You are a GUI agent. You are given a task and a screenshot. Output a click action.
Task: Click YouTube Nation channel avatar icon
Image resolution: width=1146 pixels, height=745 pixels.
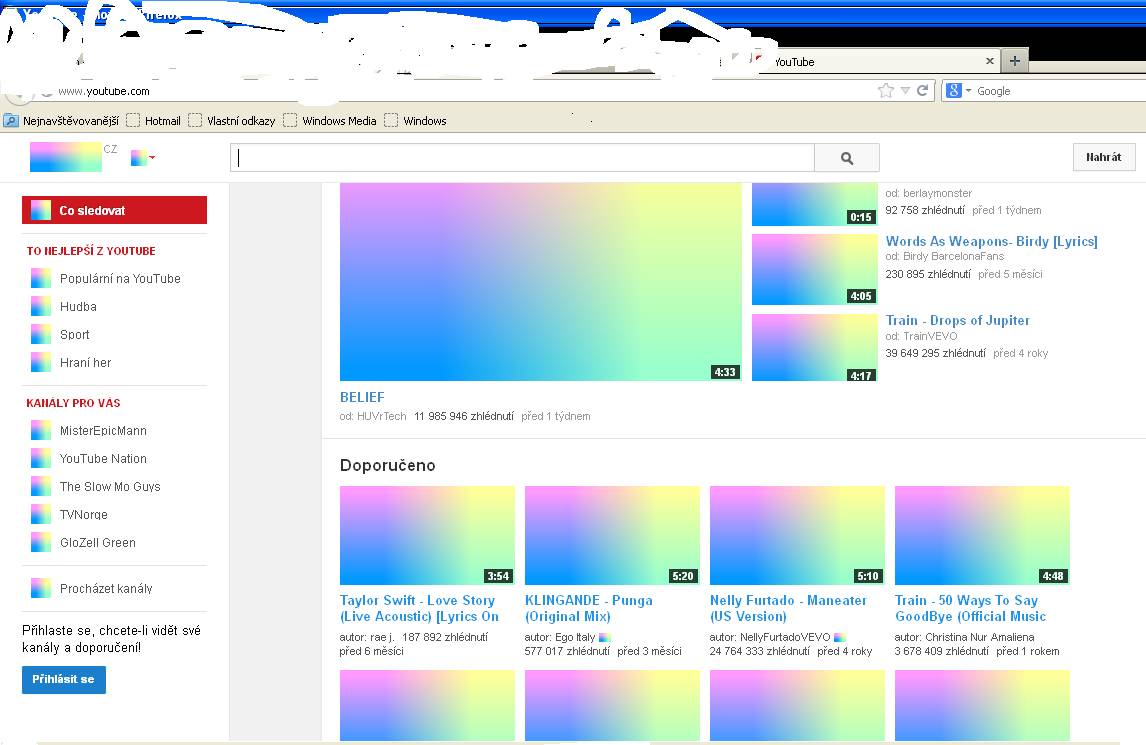(41, 458)
